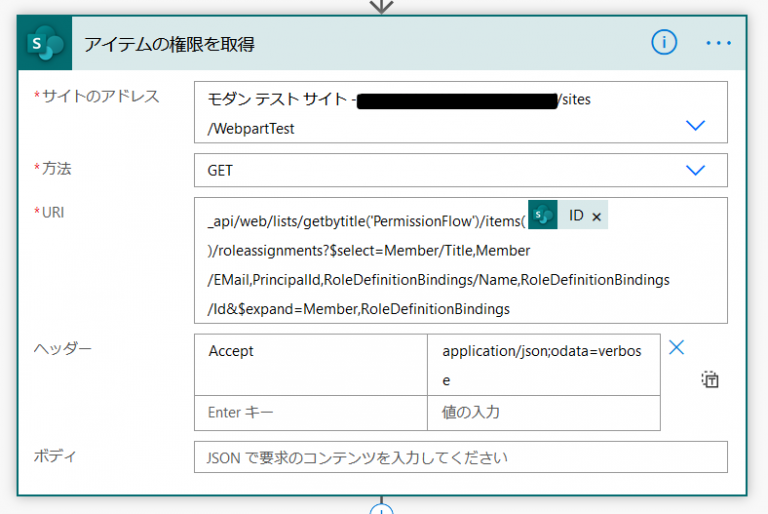Delete the Accept header row
The width and height of the screenshot is (768, 514).
point(676,347)
